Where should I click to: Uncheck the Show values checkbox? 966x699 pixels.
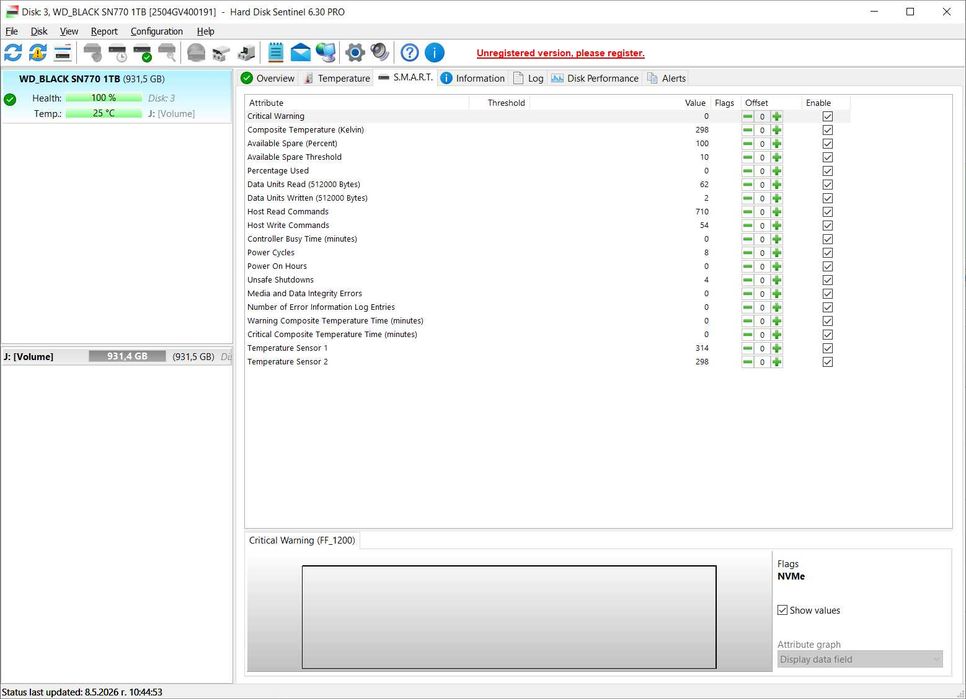click(x=782, y=610)
